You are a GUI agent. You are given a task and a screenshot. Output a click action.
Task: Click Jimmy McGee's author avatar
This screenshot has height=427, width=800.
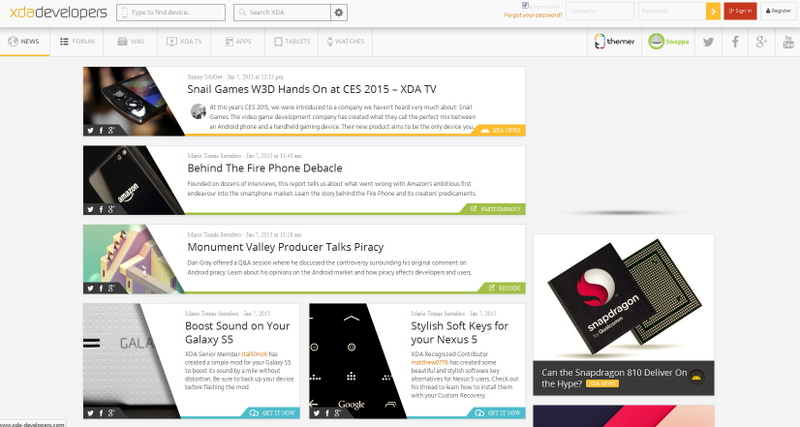[198, 111]
